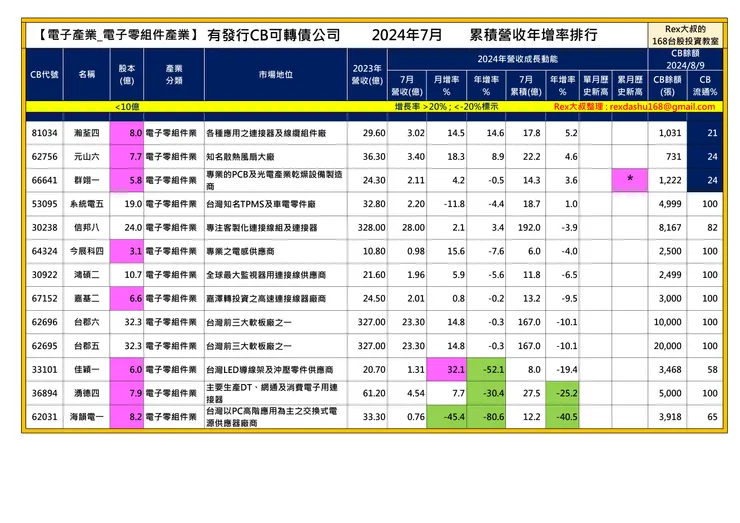Click the 2023年營收(億) column header
The image size is (740, 523).
tap(367, 75)
